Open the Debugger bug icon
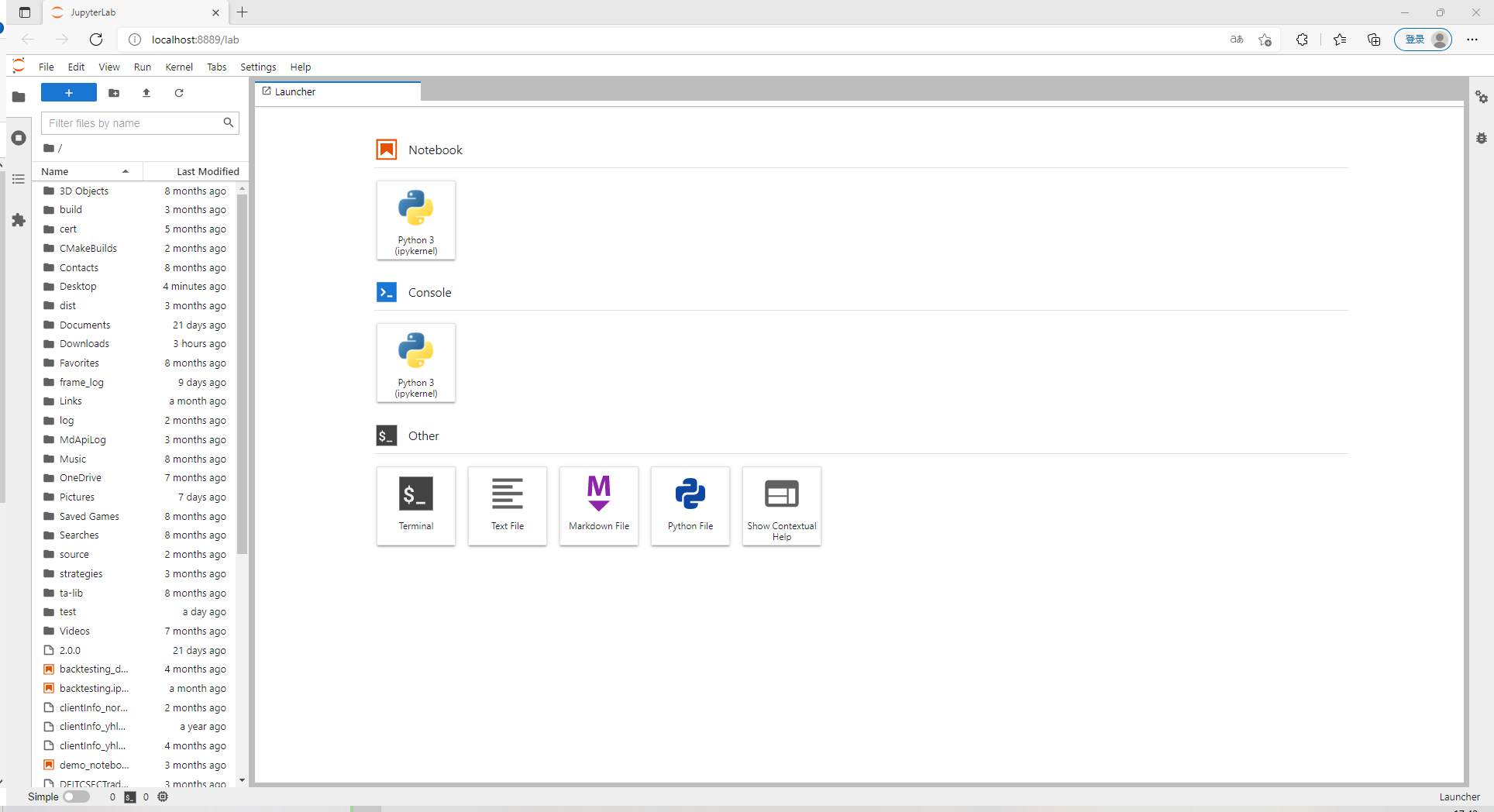The height and width of the screenshot is (812, 1494). (x=1482, y=138)
